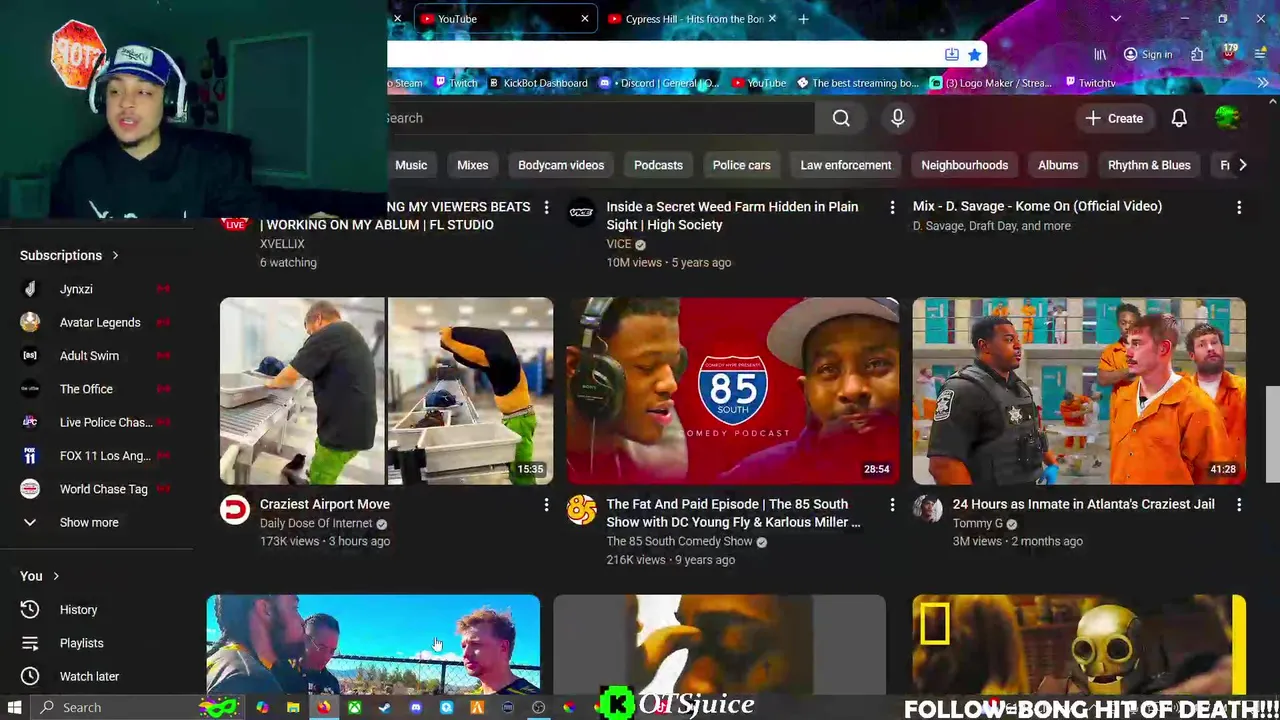This screenshot has height=720, width=1280.
Task: Close the Cypress Hill tab
Action: (772, 19)
